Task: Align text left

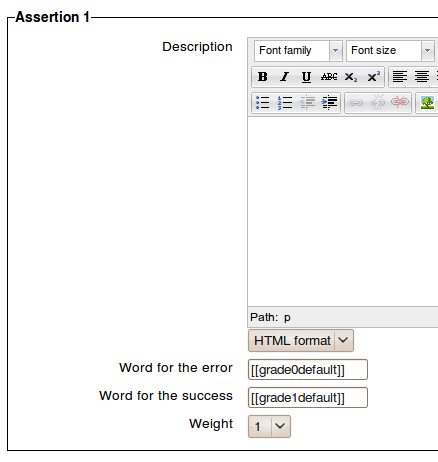Action: coord(400,77)
